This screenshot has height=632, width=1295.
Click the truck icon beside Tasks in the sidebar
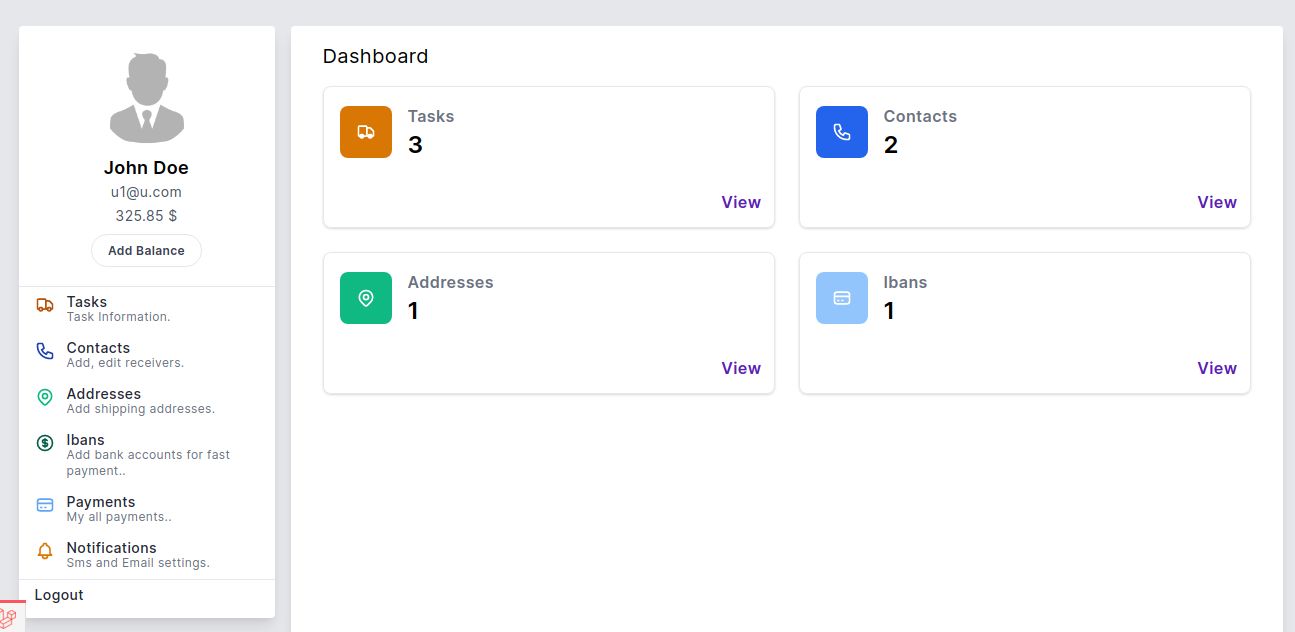tap(45, 305)
